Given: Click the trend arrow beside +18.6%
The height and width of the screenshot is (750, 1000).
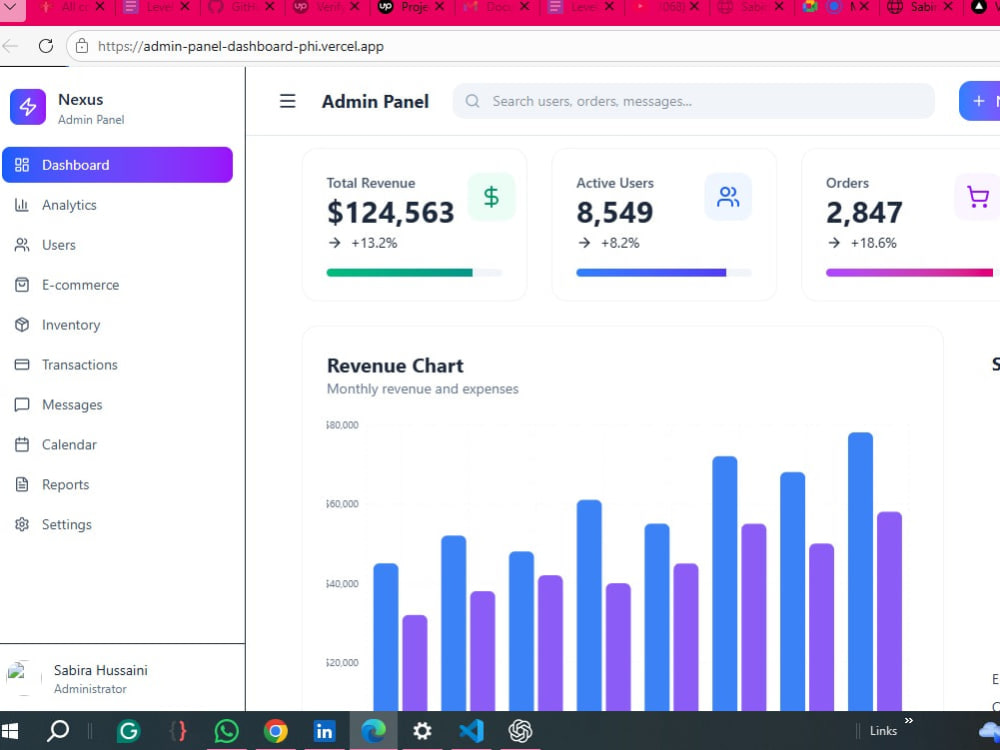Looking at the screenshot, I should tap(834, 243).
